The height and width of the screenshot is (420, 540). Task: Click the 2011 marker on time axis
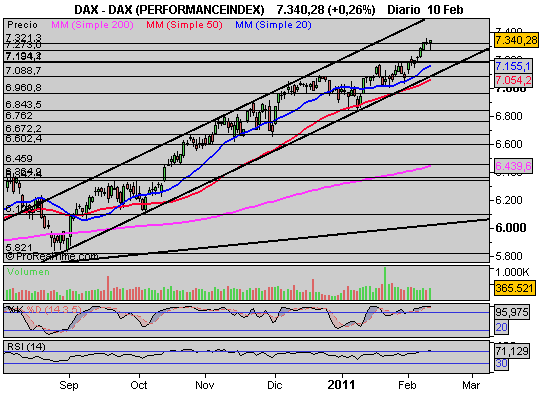click(341, 385)
